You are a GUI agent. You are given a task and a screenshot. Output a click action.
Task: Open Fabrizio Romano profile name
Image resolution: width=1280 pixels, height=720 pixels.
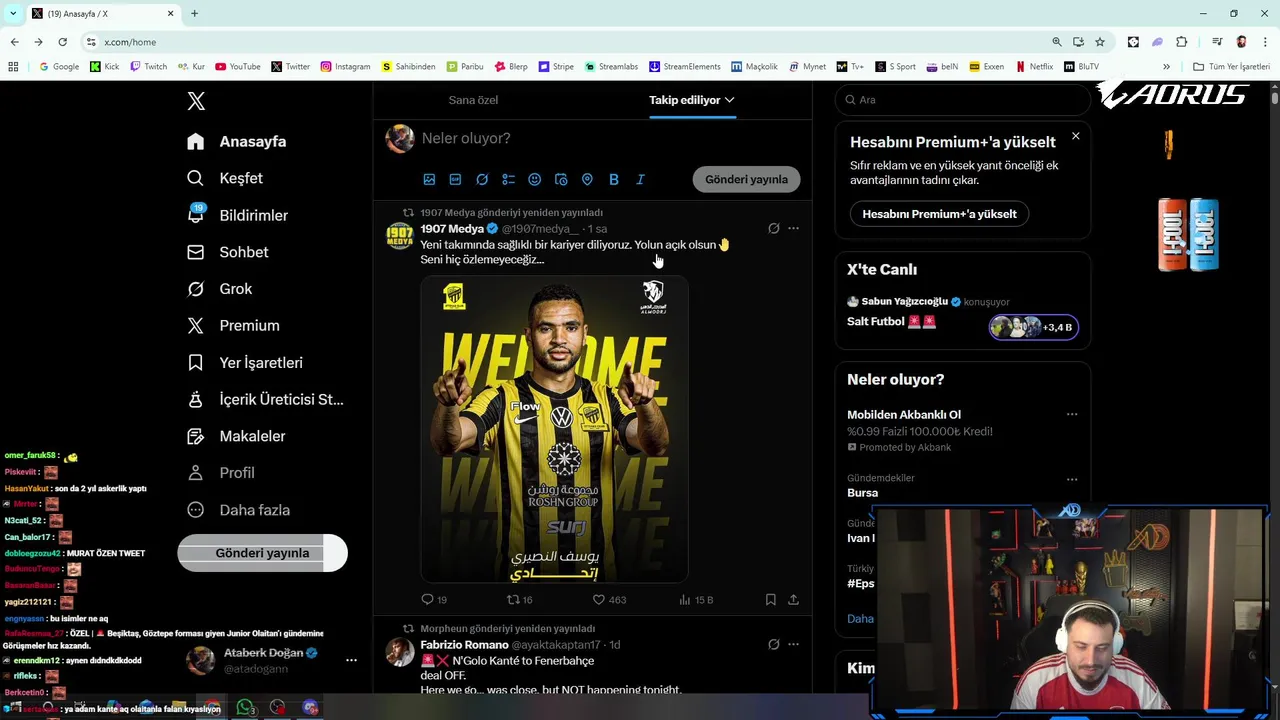(464, 645)
